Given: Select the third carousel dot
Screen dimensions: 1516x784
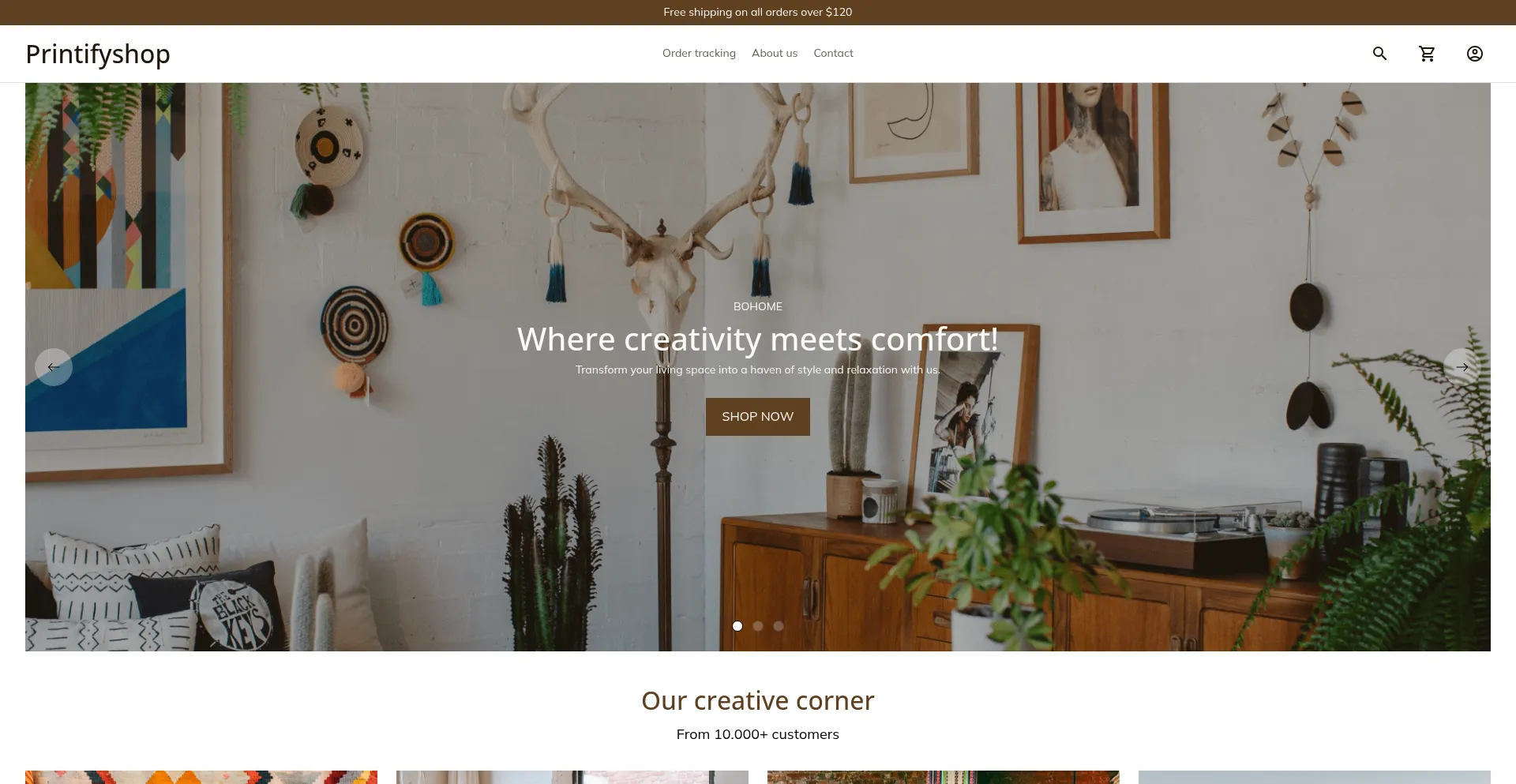Looking at the screenshot, I should click(x=779, y=626).
